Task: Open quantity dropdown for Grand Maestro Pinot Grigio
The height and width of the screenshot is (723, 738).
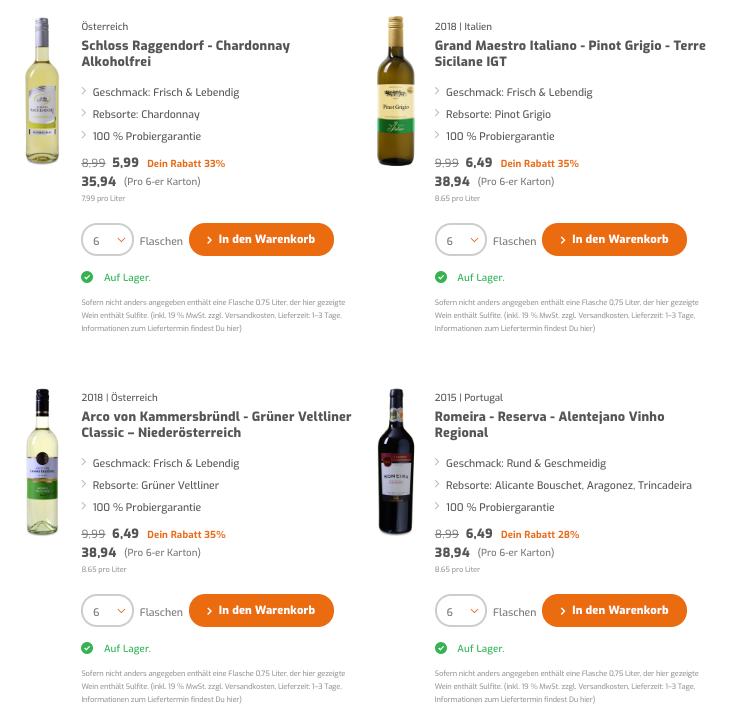Action: tap(460, 241)
